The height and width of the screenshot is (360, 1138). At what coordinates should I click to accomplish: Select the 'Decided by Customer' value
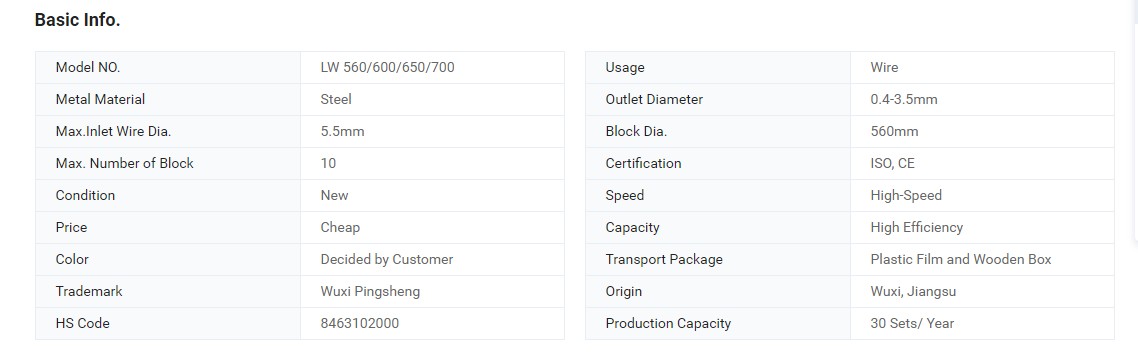click(387, 259)
